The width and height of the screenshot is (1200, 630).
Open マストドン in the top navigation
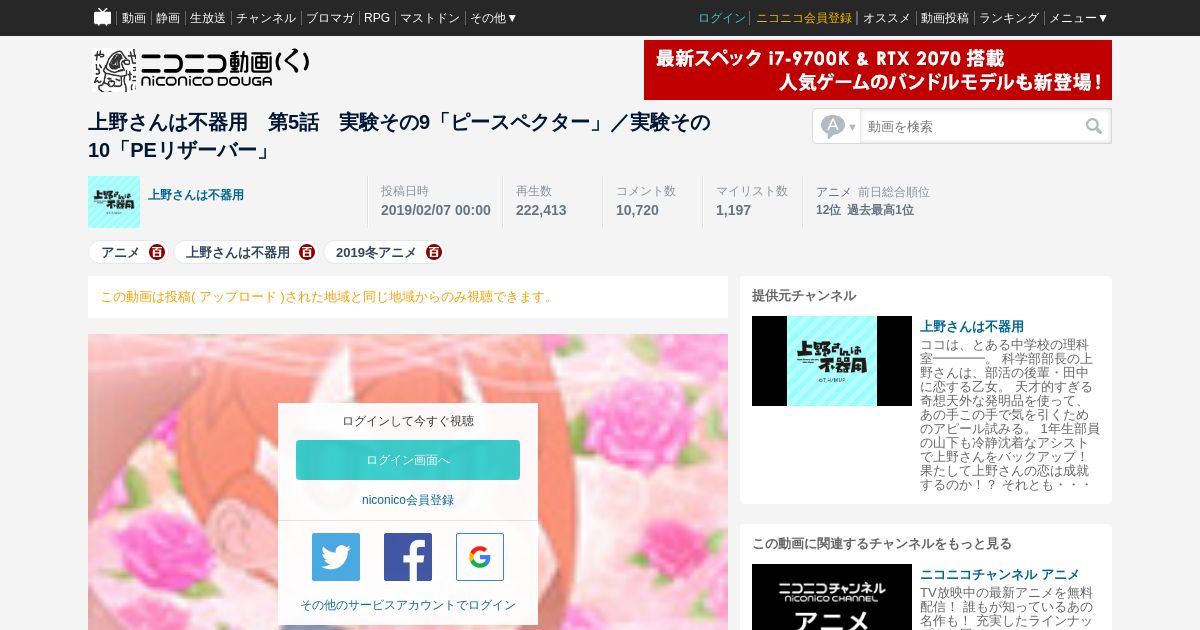pyautogui.click(x=430, y=18)
